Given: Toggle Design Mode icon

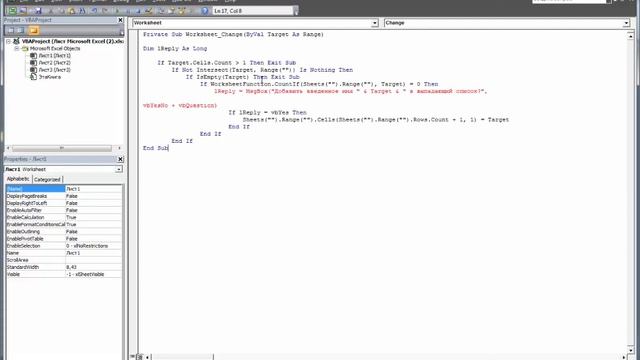Looking at the screenshot, I should (x=149, y=11).
